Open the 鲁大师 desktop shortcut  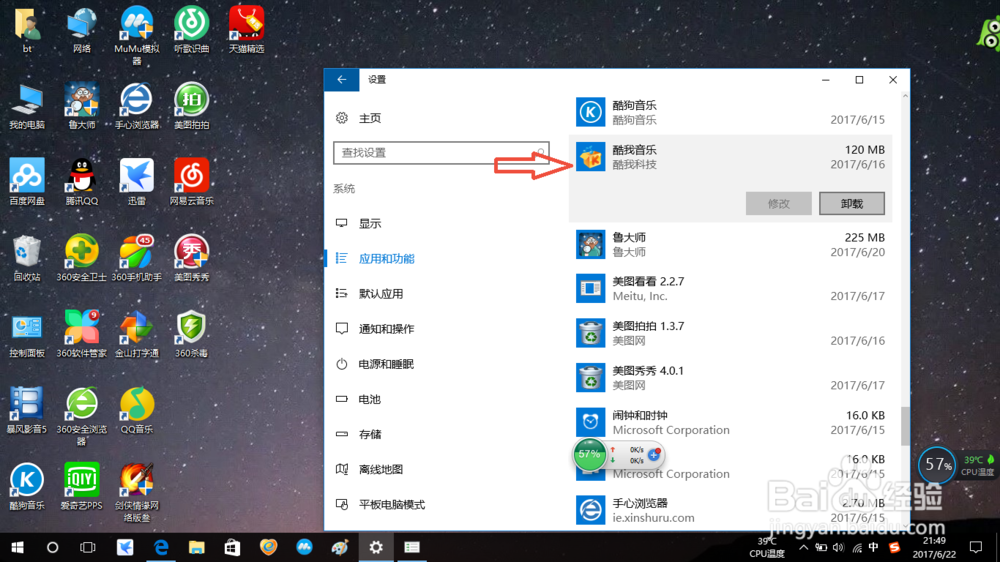click(x=82, y=106)
